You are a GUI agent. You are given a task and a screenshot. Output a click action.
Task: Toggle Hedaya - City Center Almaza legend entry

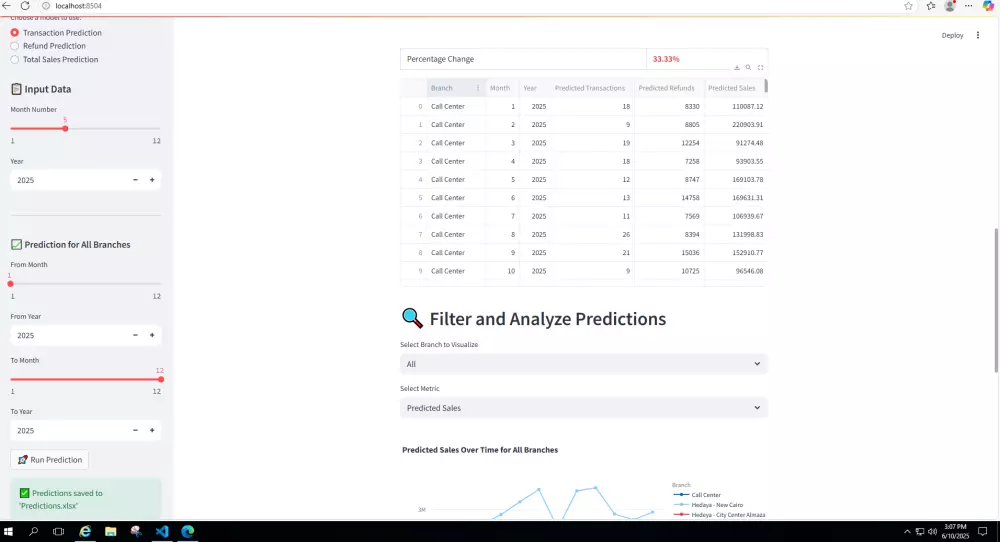[719, 515]
